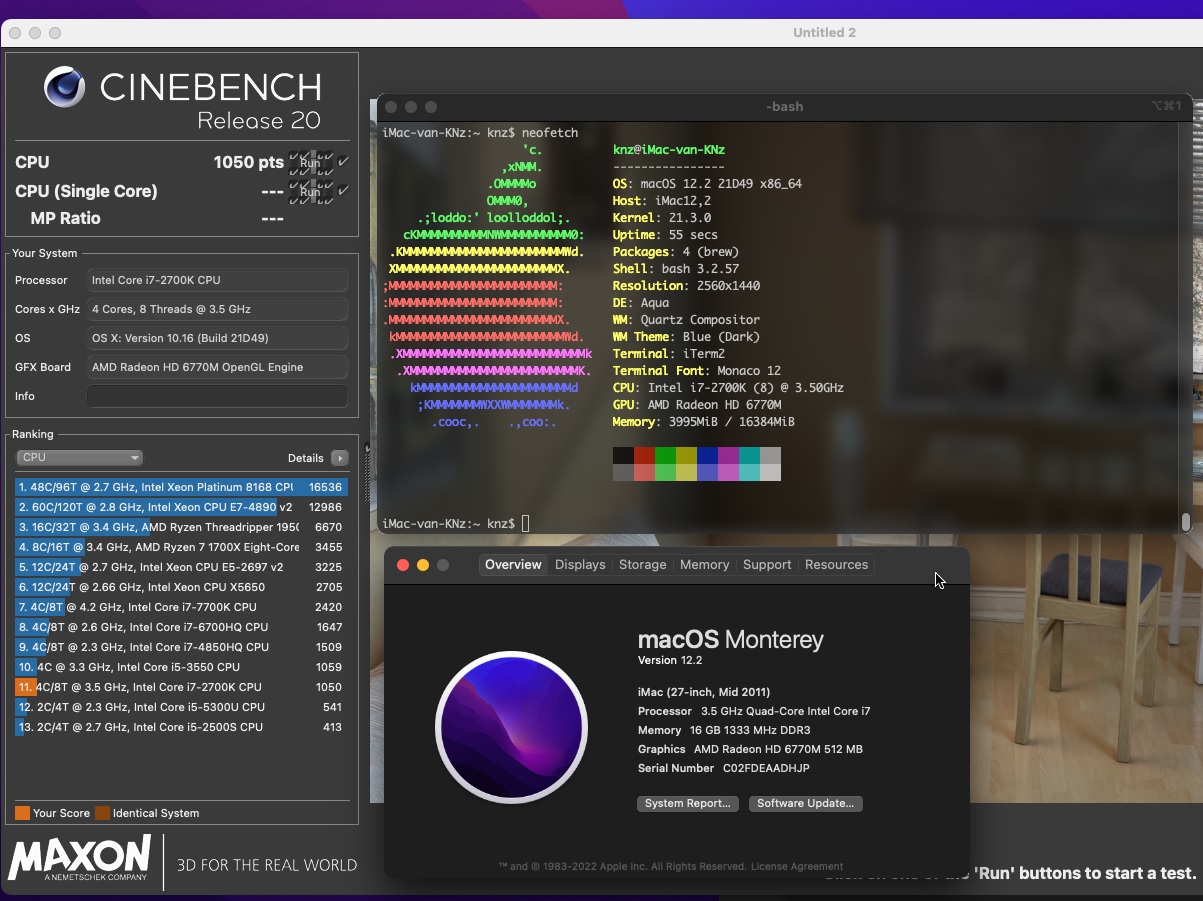Open the License Agreement link
Viewport: 1203px width, 901px height.
point(797,867)
